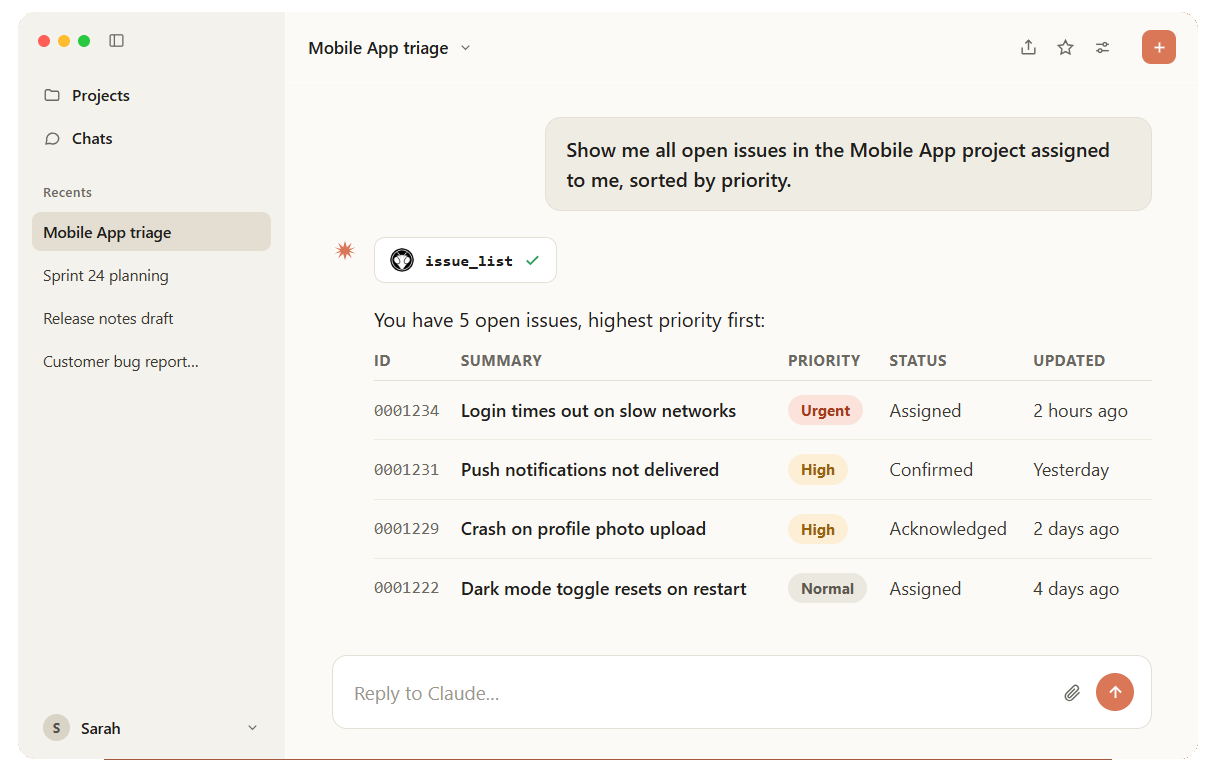Click the green maximize window button
Screen dimensions: 1217x774
point(84,41)
